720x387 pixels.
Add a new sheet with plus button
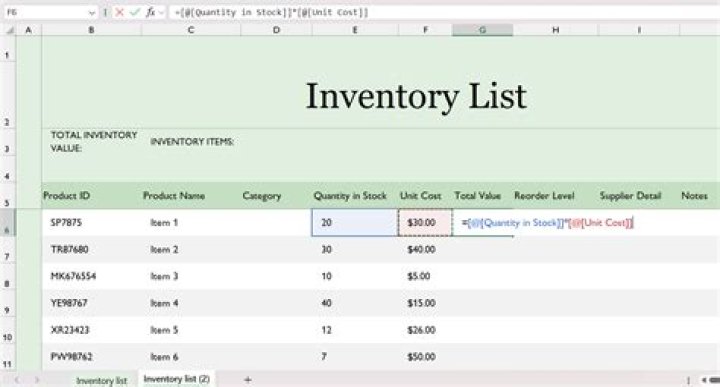click(x=248, y=380)
